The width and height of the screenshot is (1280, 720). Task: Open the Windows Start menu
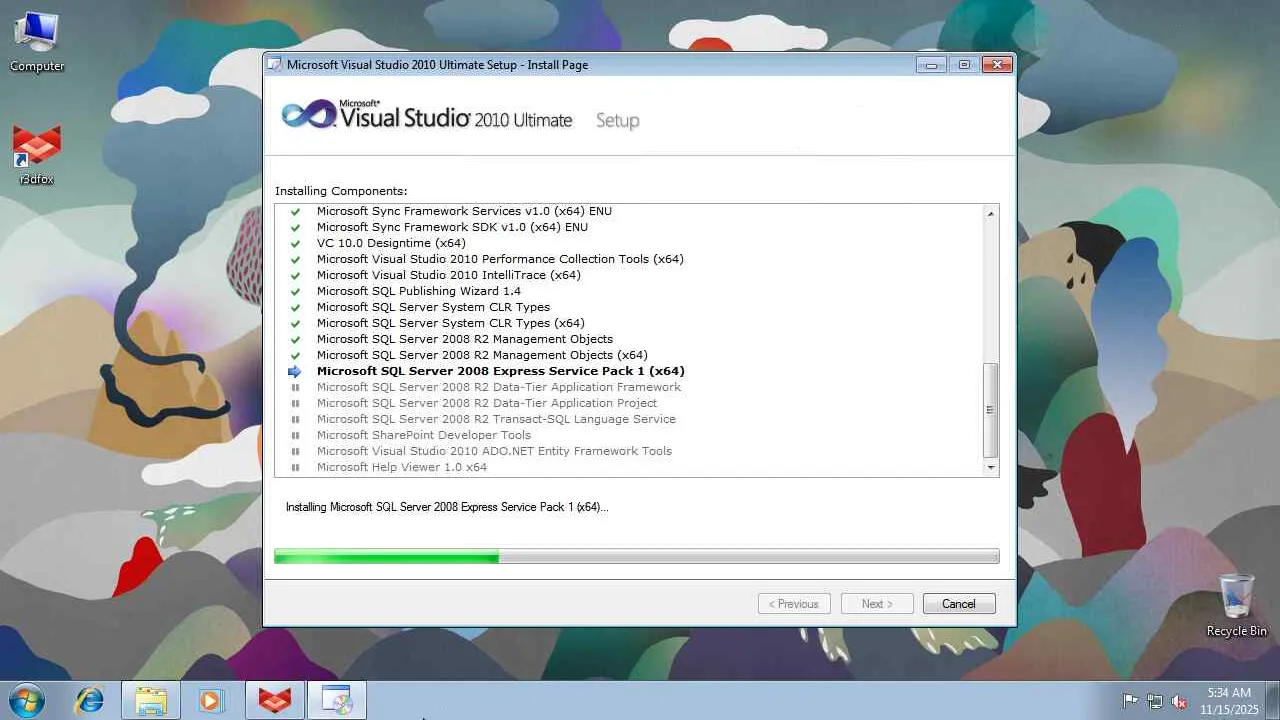click(x=26, y=700)
